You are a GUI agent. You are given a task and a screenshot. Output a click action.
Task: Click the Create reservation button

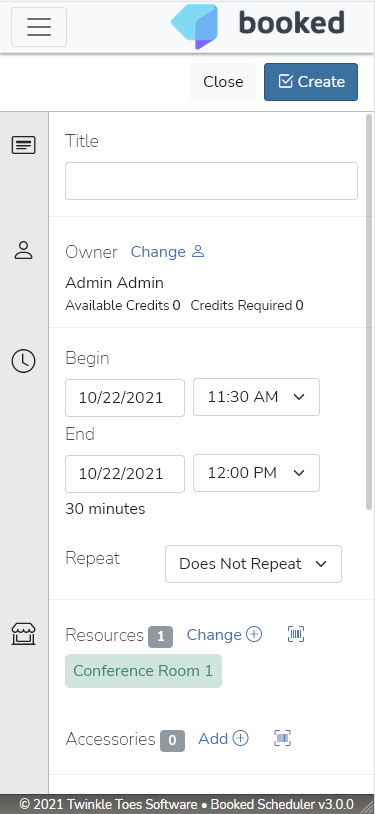(311, 82)
